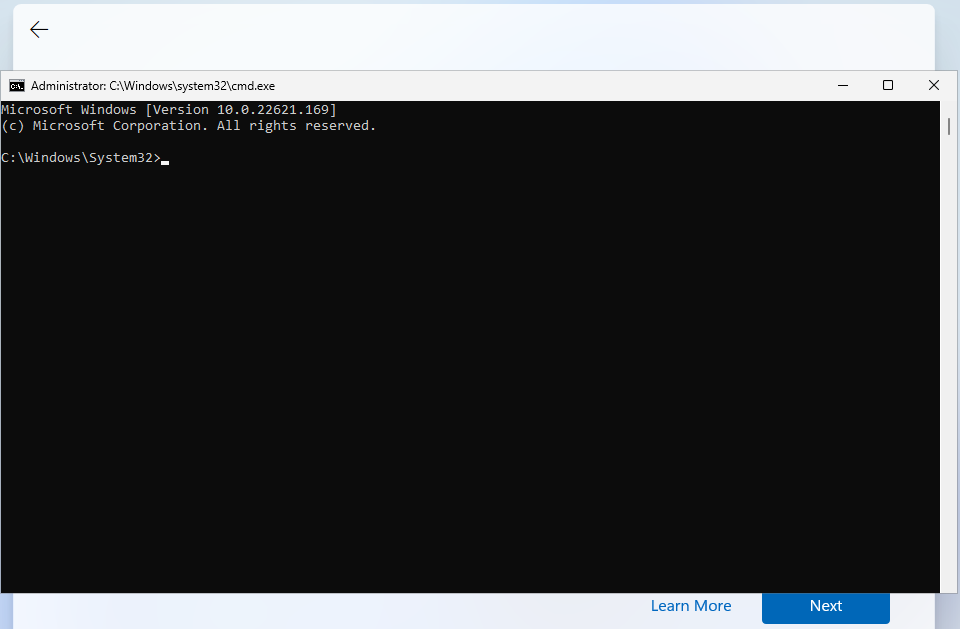Click the scrollbar thumb on the right edge
960x629 pixels.
[x=946, y=126]
